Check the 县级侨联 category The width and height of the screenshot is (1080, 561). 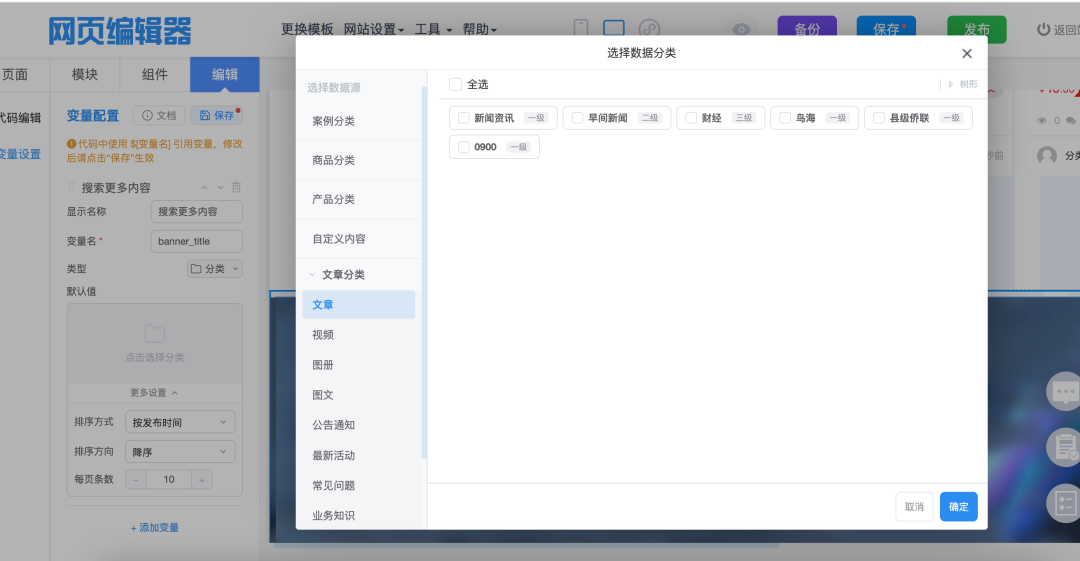tap(879, 118)
